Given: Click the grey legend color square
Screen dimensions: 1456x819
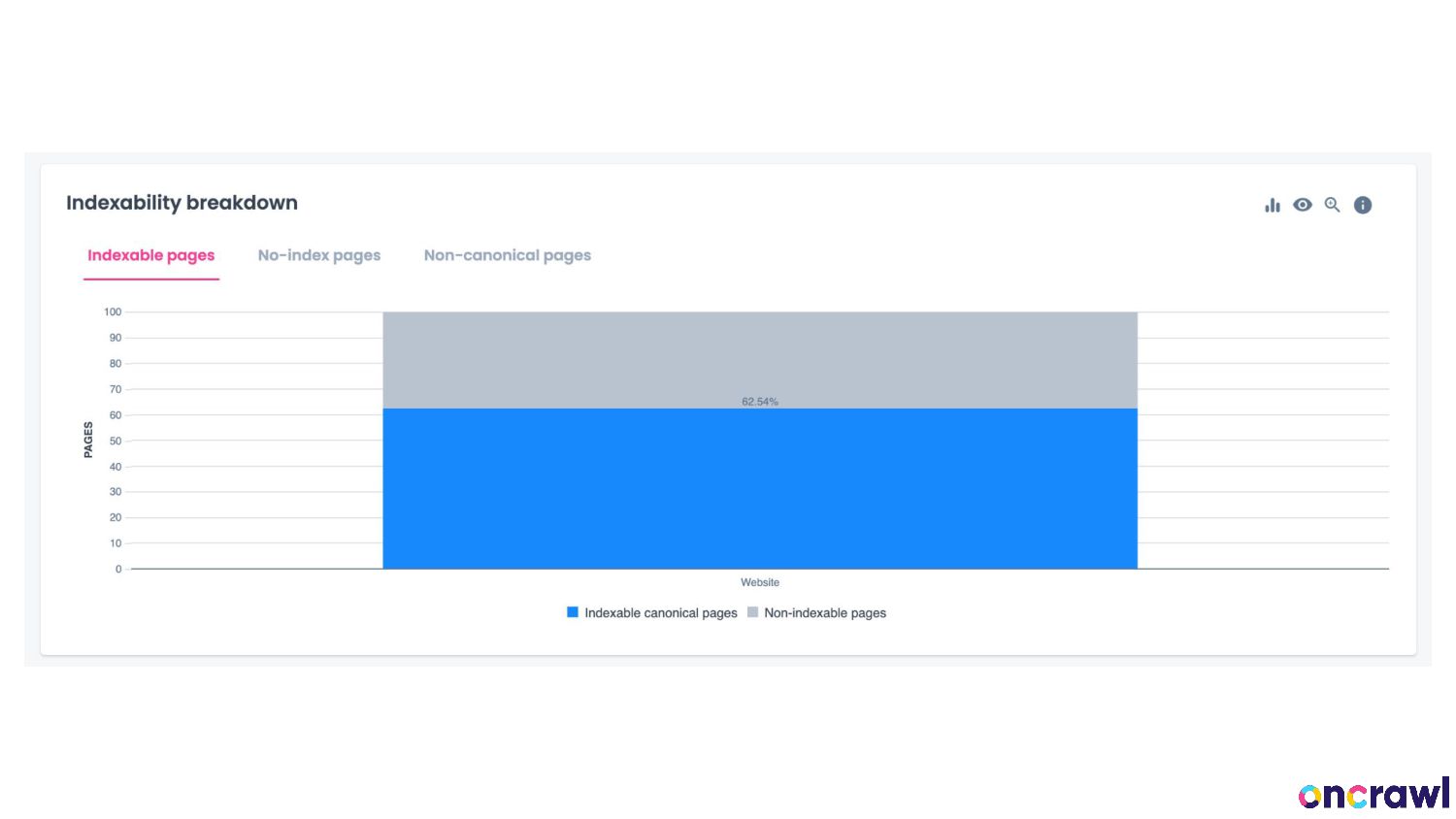Looking at the screenshot, I should coord(752,612).
